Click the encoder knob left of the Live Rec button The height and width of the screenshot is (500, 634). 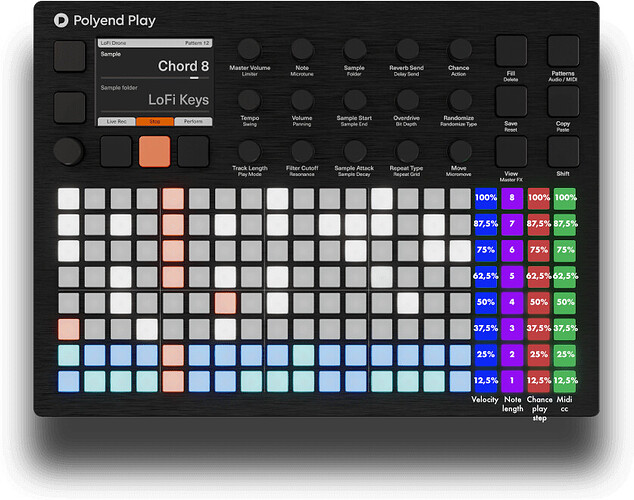coord(68,152)
